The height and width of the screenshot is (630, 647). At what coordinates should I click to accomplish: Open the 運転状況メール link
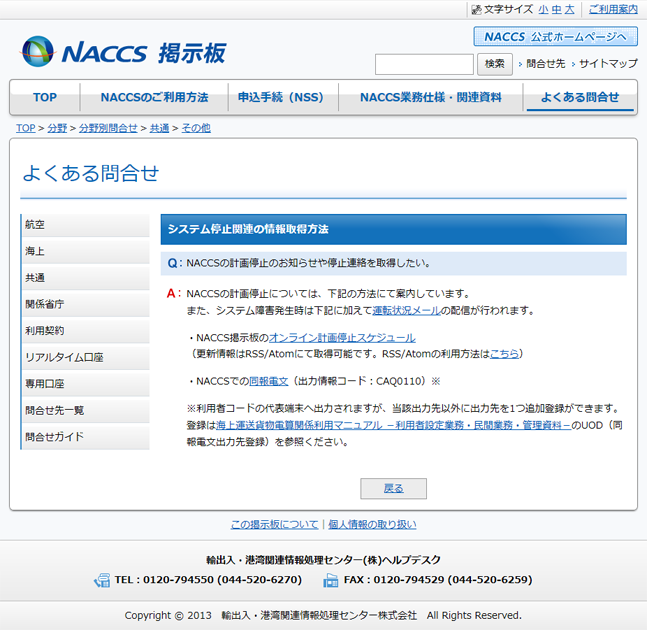tap(406, 311)
